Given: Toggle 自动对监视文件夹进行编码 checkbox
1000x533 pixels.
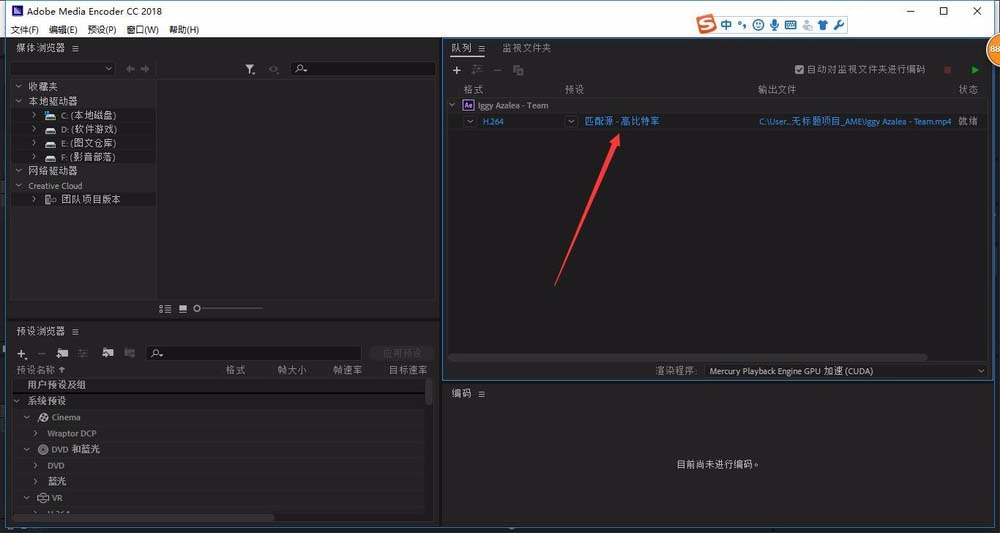Looking at the screenshot, I should (799, 69).
